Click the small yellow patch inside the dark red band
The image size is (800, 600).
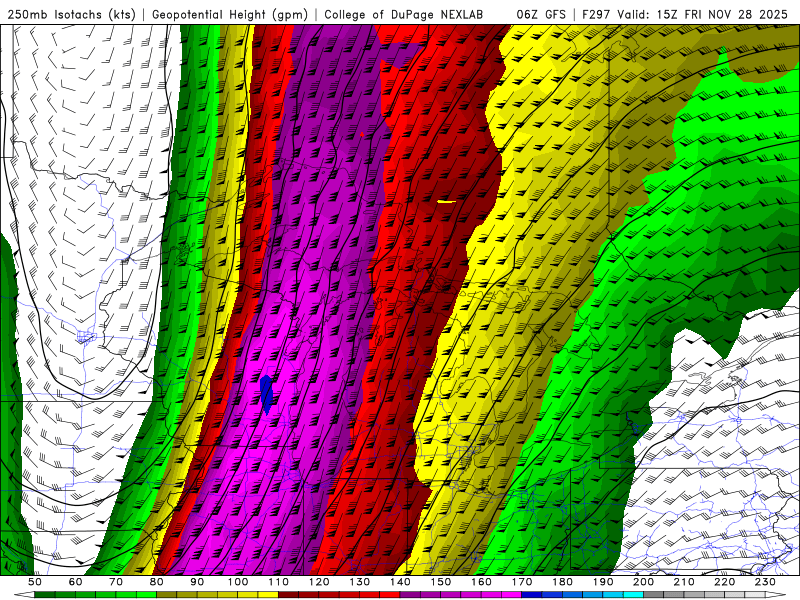point(446,202)
